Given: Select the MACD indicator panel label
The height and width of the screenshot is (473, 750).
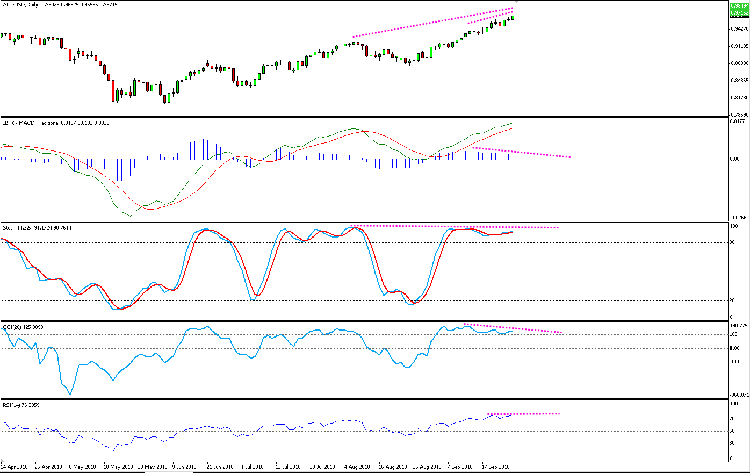Looking at the screenshot, I should pos(56,123).
